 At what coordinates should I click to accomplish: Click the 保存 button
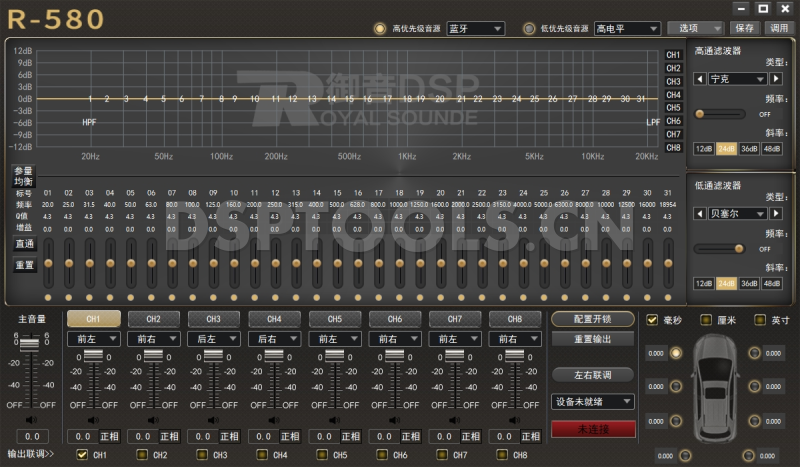744,28
